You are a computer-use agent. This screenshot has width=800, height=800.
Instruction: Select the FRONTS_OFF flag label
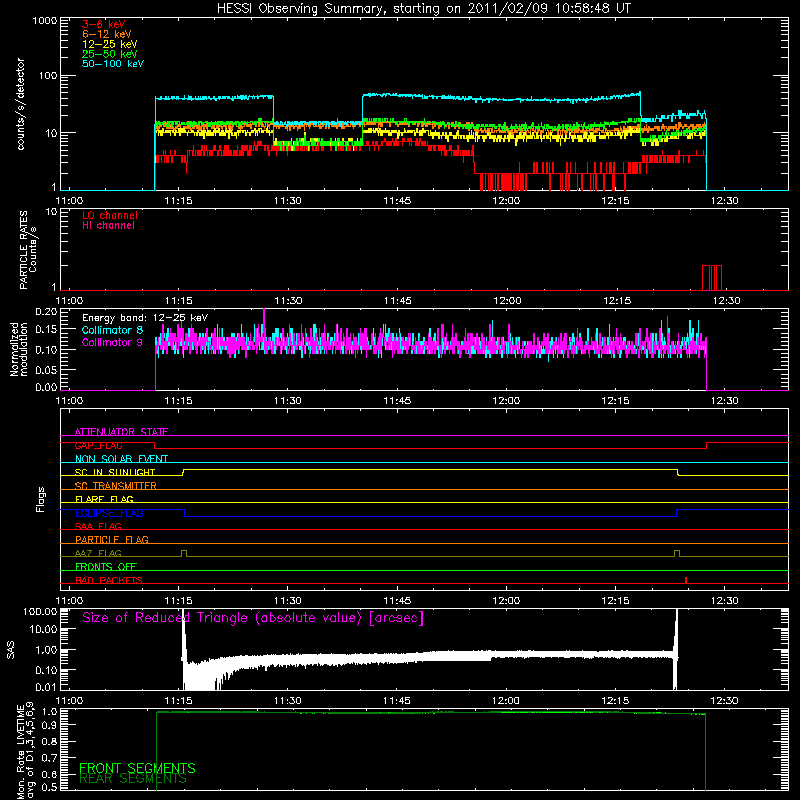pos(106,567)
